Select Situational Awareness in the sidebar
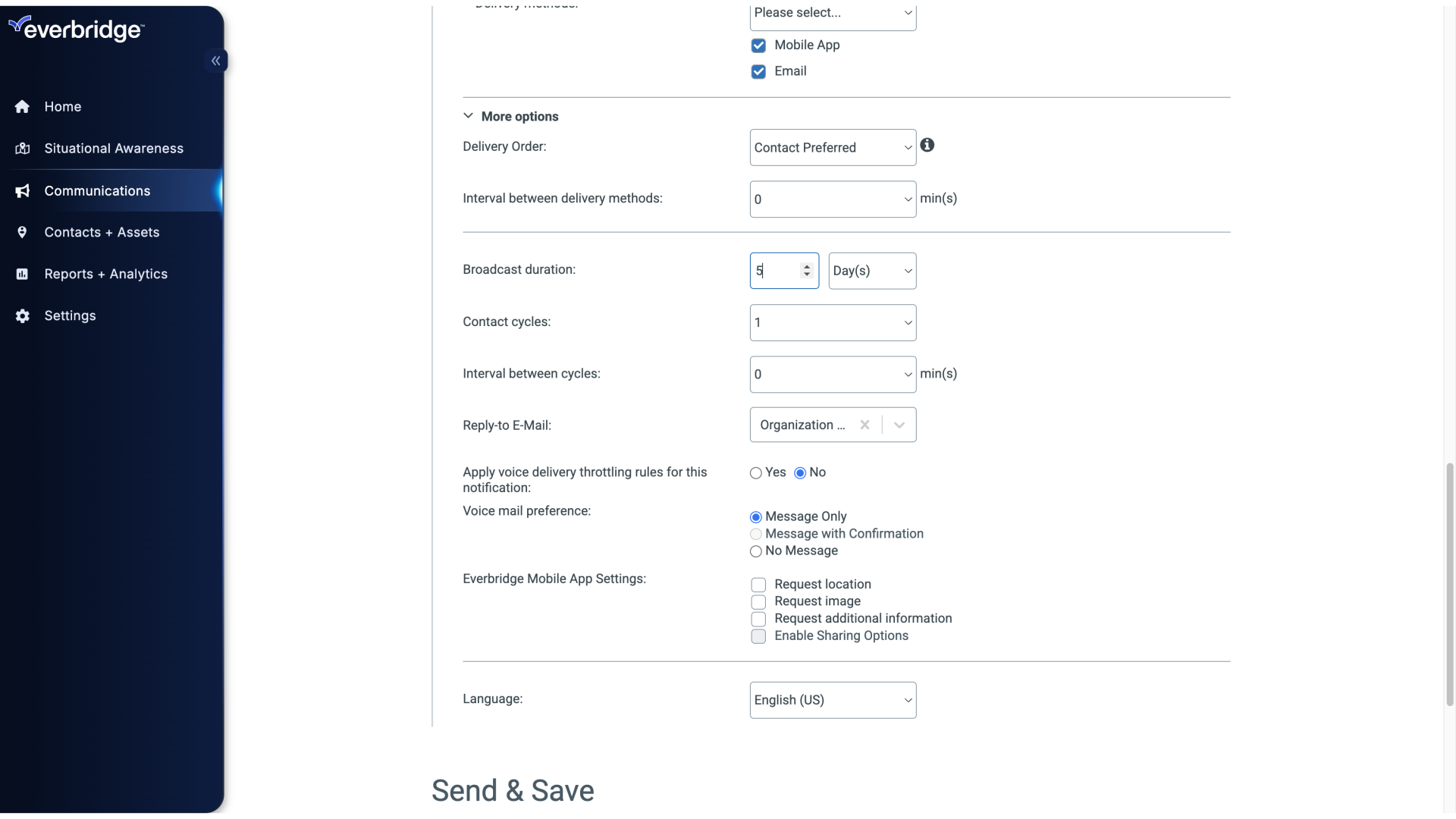The width and height of the screenshot is (1456, 819). coord(114,148)
